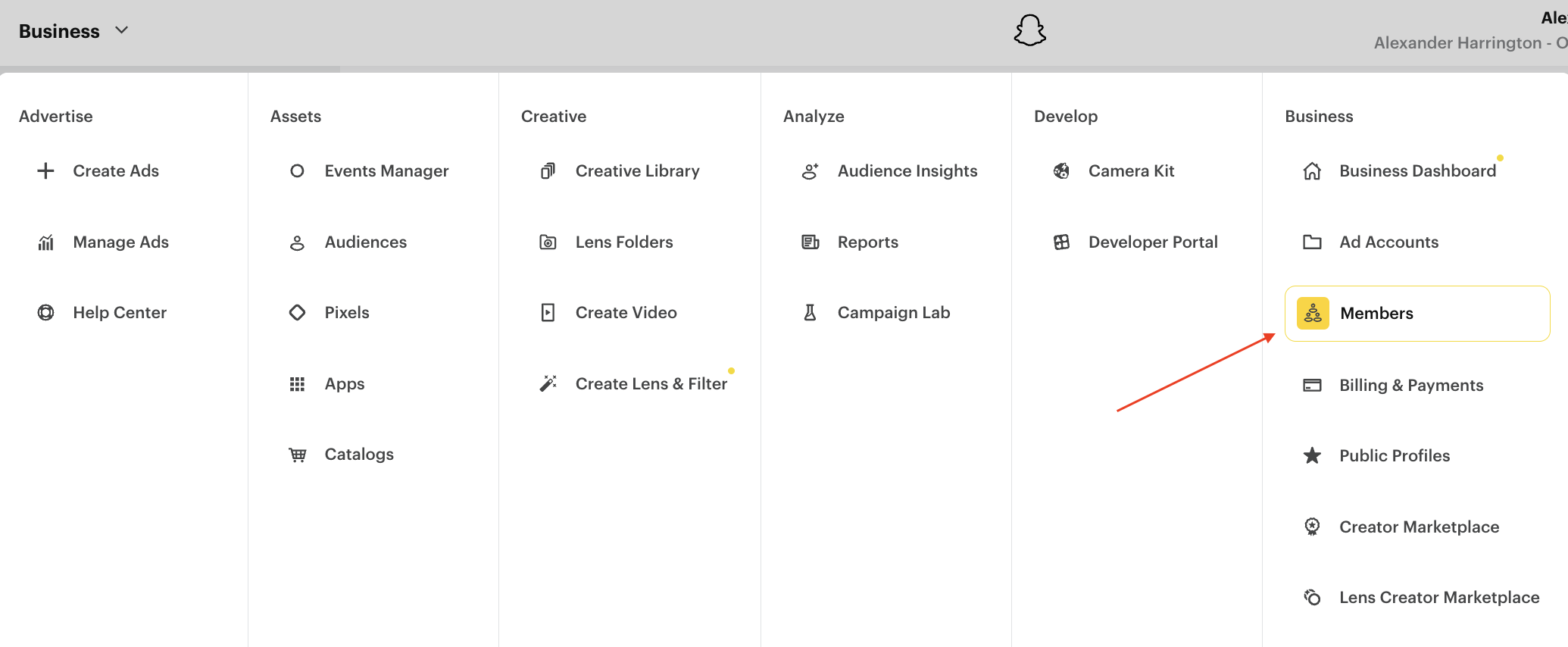Click the Snapchat ghost logo
This screenshot has width=1568, height=647.
[x=1029, y=31]
